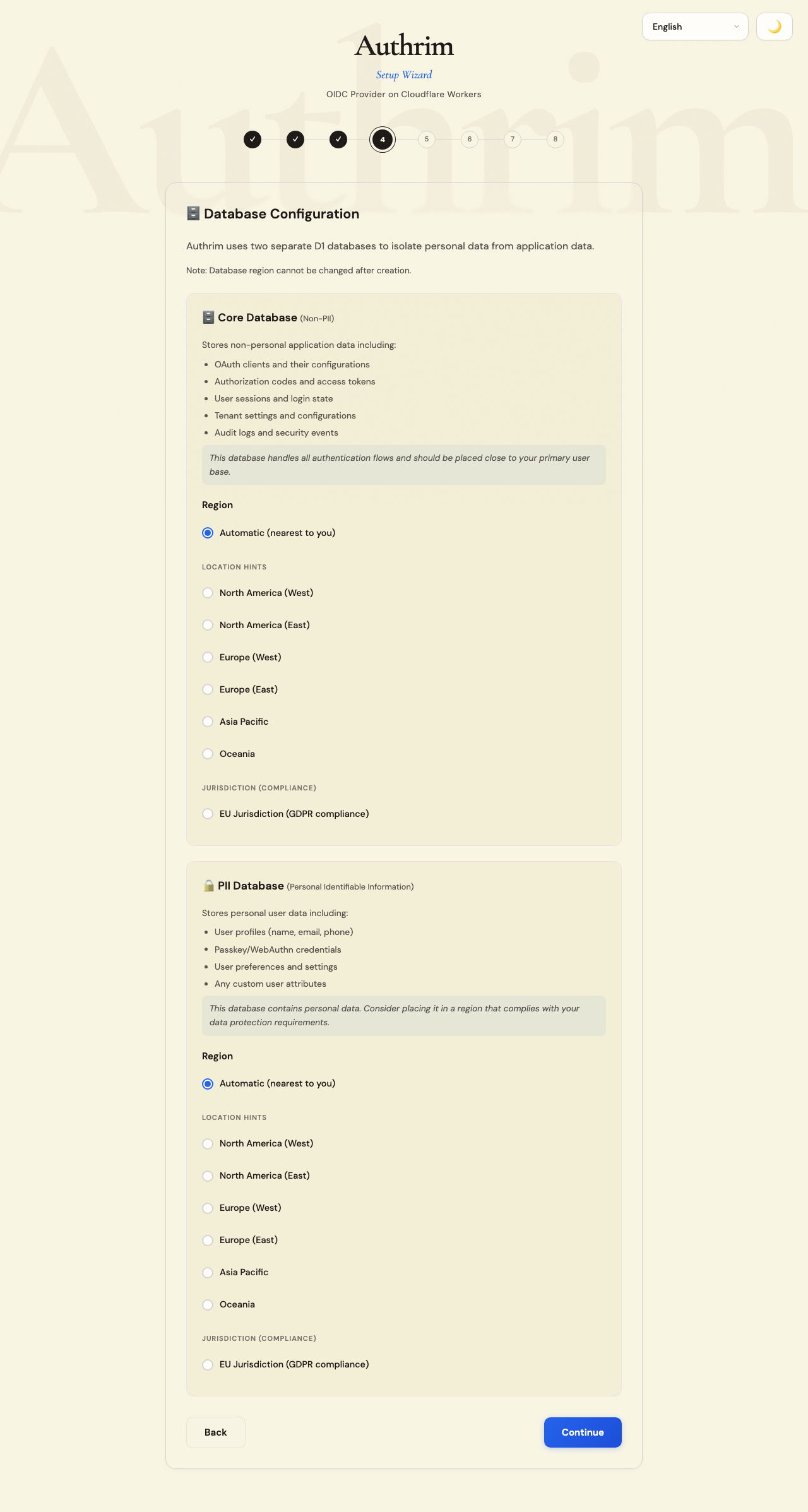This screenshot has height=1512, width=808.
Task: Click the server icon next to Core Database
Action: [x=208, y=318]
